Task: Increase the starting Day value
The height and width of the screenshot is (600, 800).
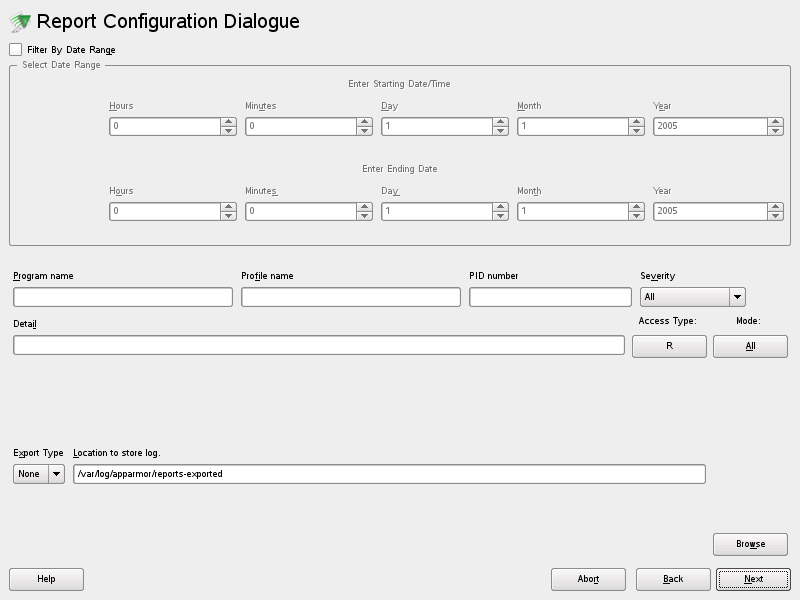Action: pyautogui.click(x=502, y=122)
